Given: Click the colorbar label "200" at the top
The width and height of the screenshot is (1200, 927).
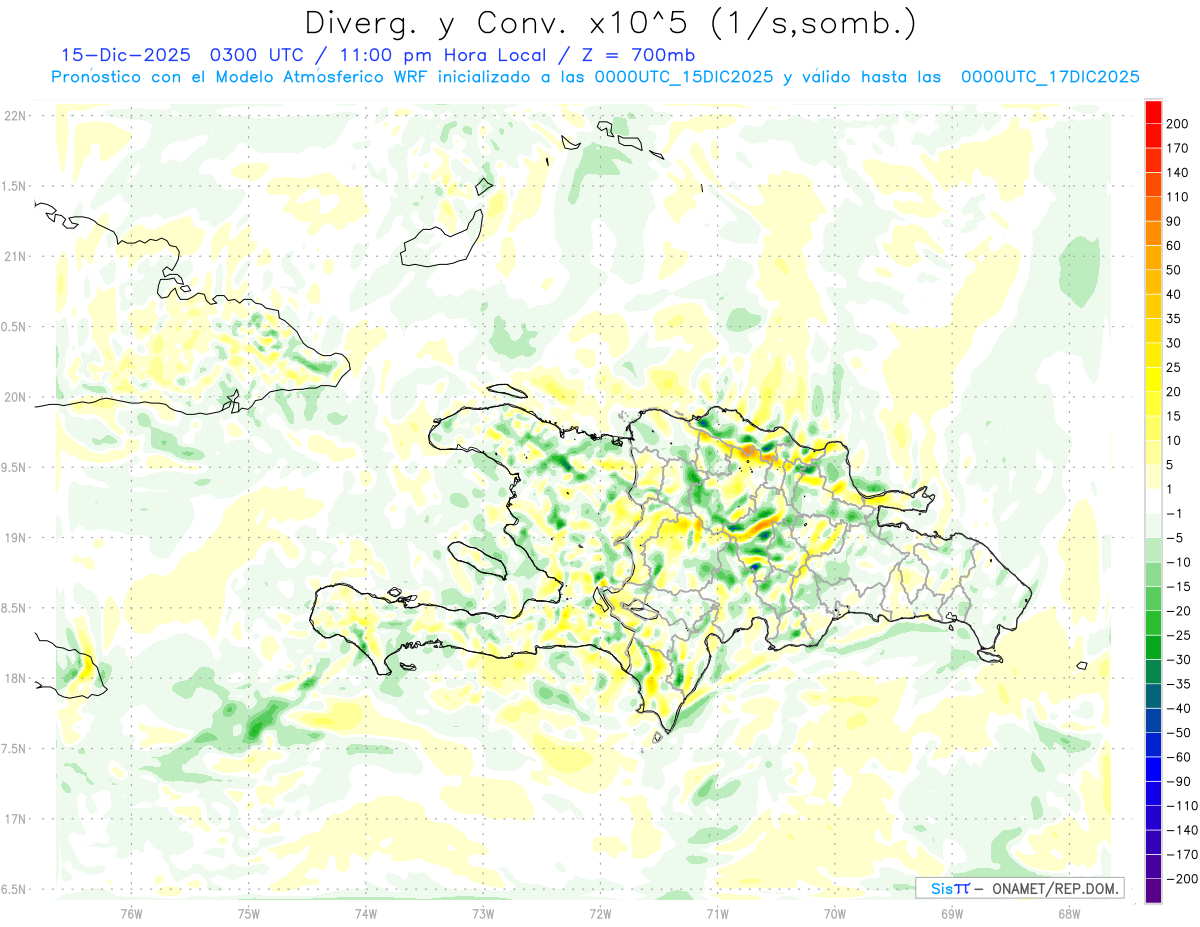Looking at the screenshot, I should 1177,123.
